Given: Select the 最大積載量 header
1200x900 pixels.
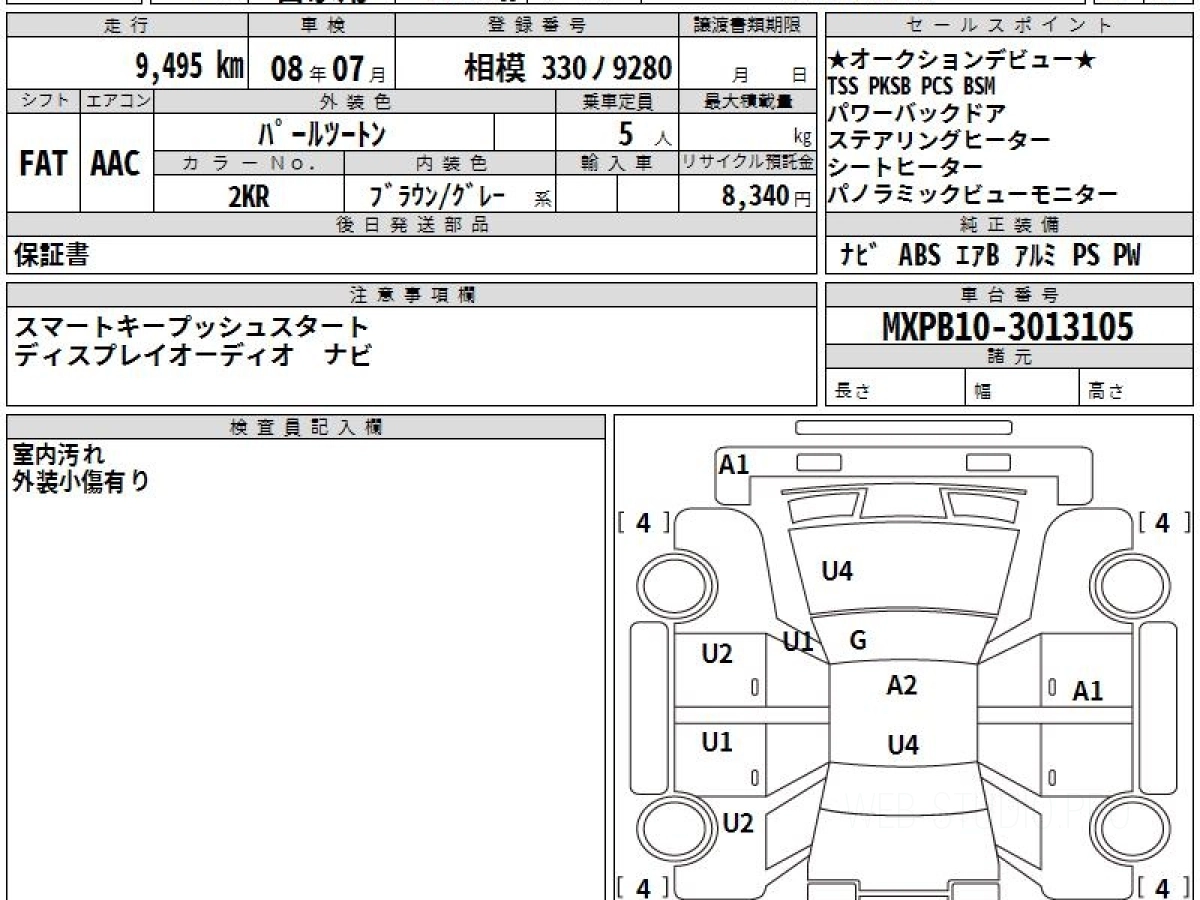Looking at the screenshot, I should pos(749,102).
